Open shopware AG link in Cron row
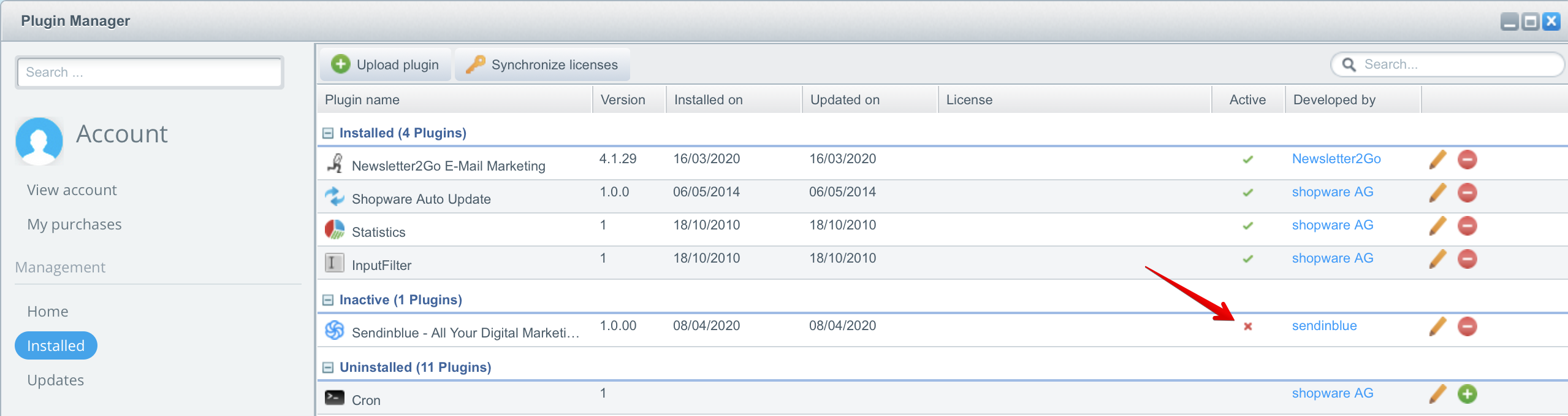This screenshot has width=1568, height=416. click(x=1333, y=393)
